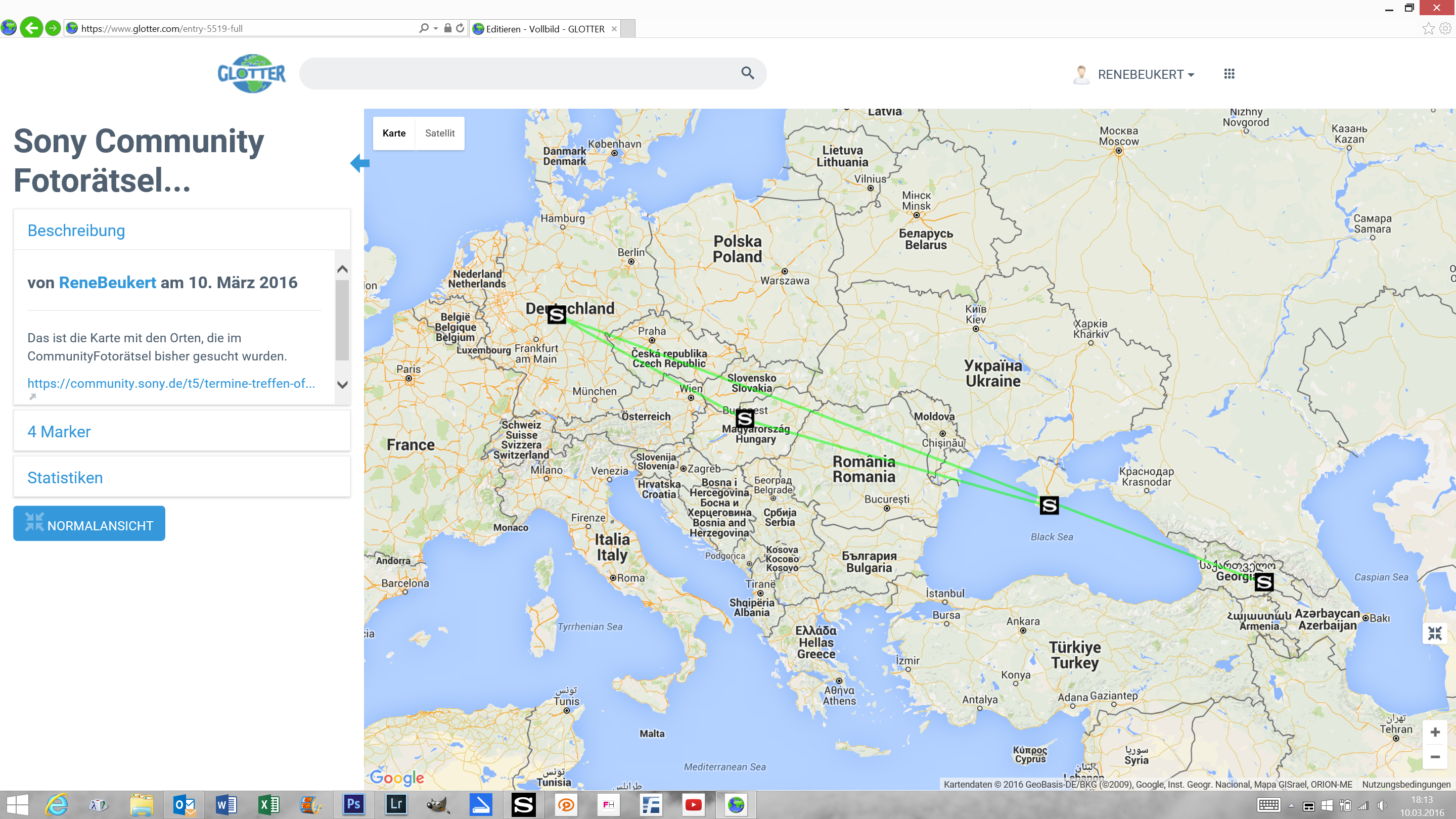The height and width of the screenshot is (819, 1456).
Task: Open the community.sony.de link
Action: pos(171,383)
